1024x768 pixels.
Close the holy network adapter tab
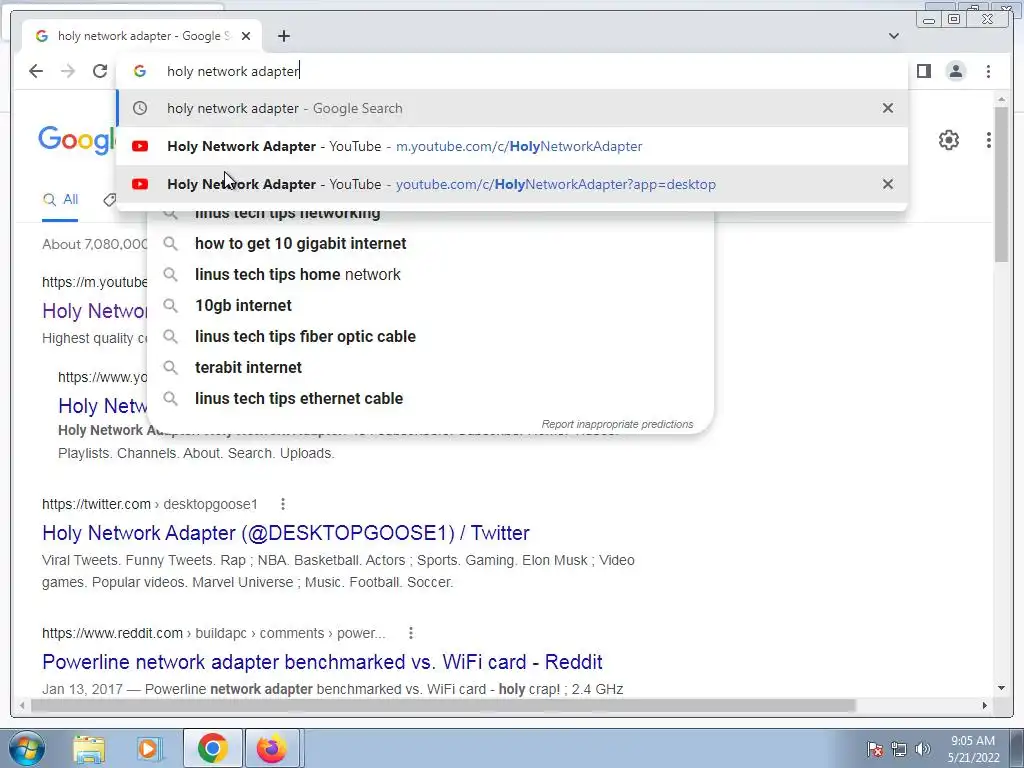click(x=246, y=36)
